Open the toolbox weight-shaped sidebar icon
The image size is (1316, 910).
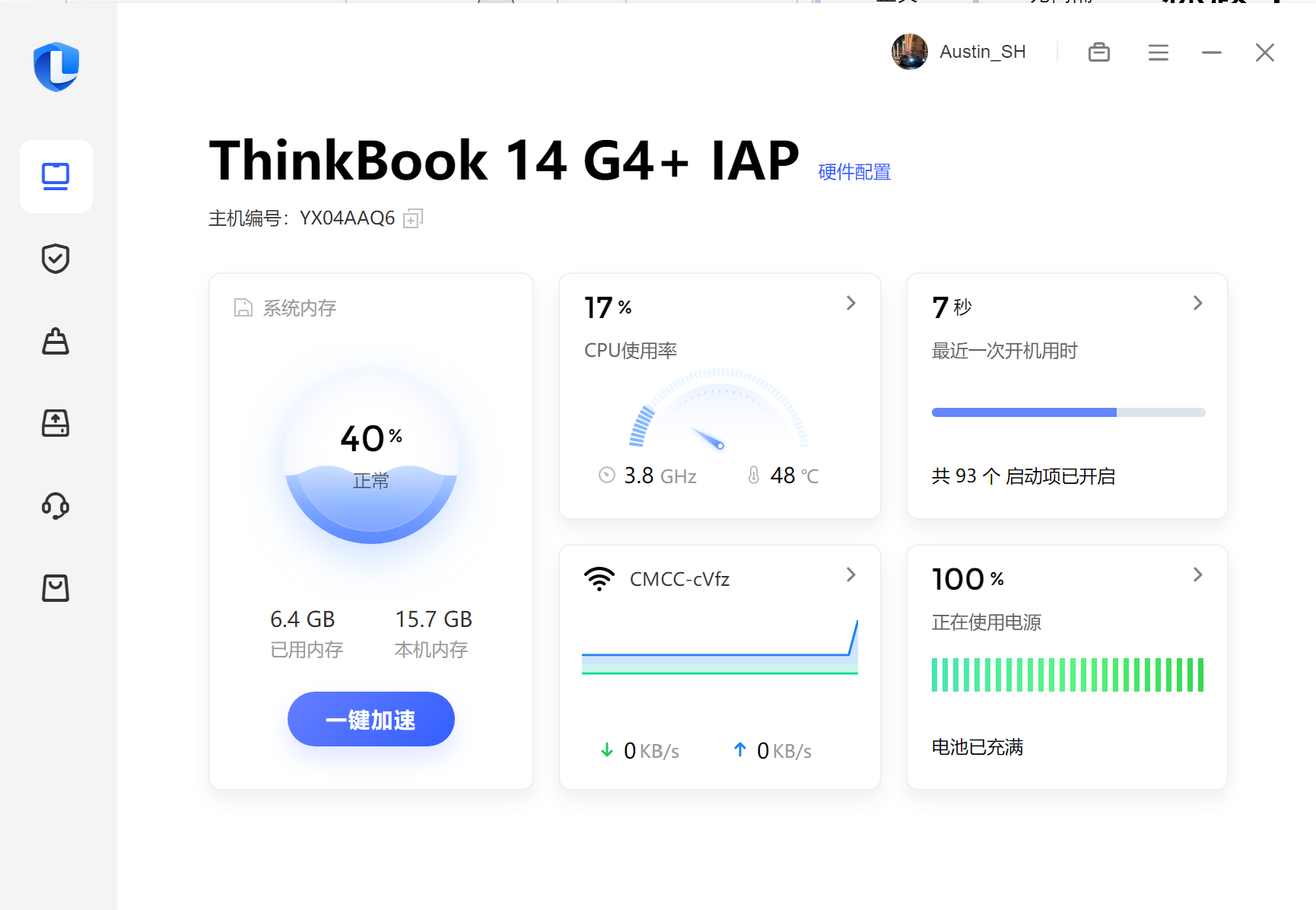[56, 341]
